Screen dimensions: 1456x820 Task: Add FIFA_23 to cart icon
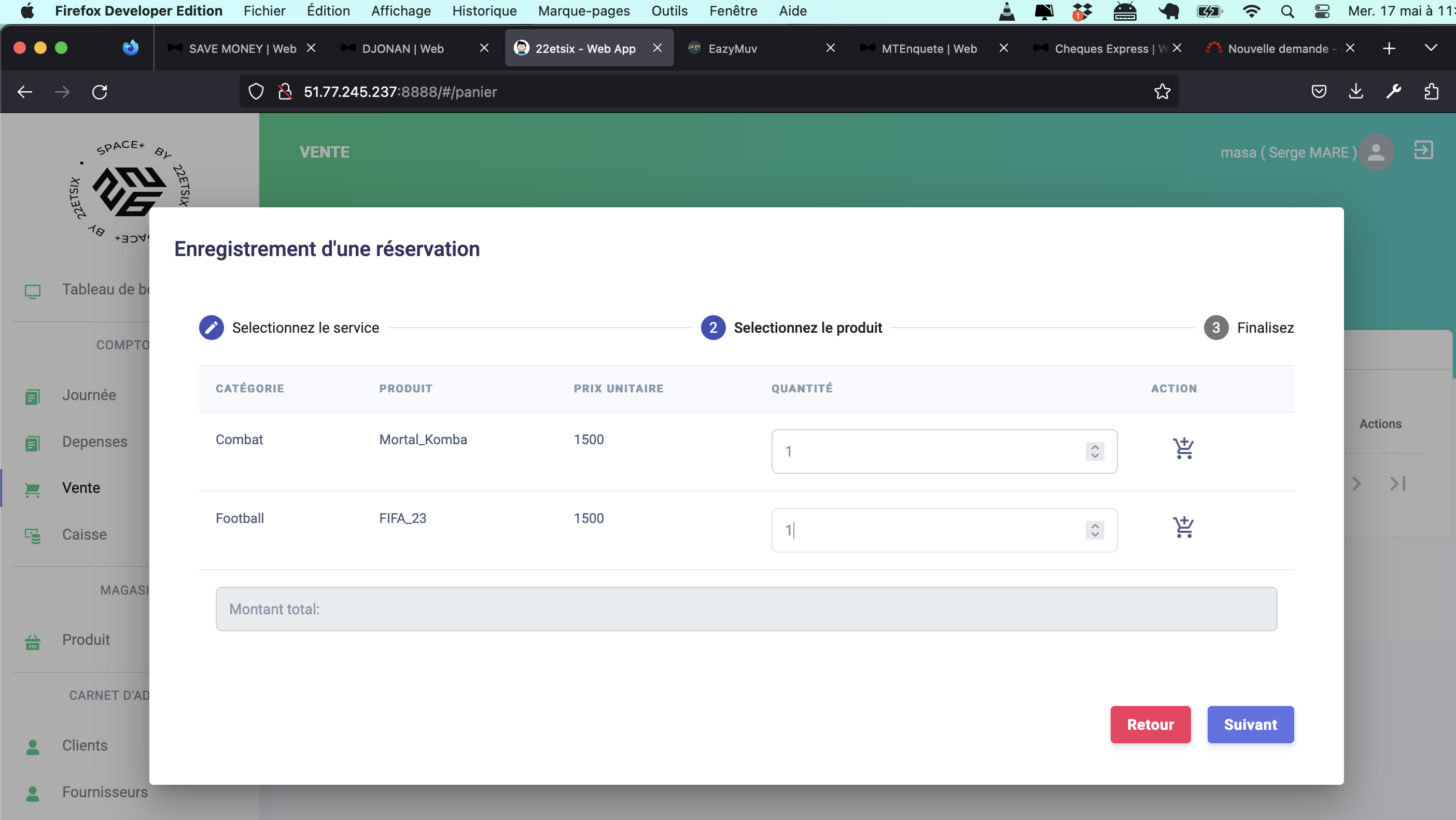pos(1183,528)
